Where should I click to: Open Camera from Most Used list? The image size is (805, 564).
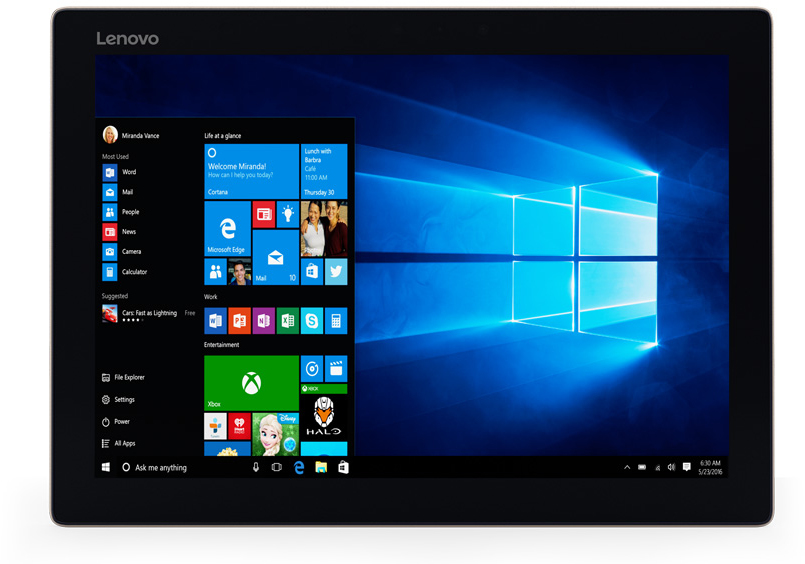pos(122,251)
